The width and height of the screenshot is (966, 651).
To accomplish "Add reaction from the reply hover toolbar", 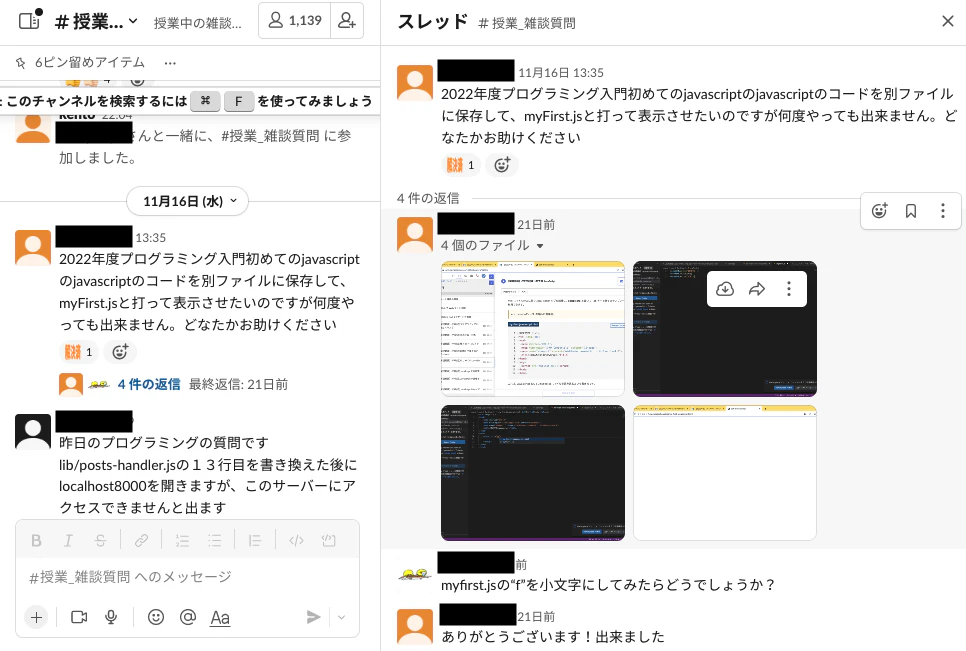I will [879, 211].
